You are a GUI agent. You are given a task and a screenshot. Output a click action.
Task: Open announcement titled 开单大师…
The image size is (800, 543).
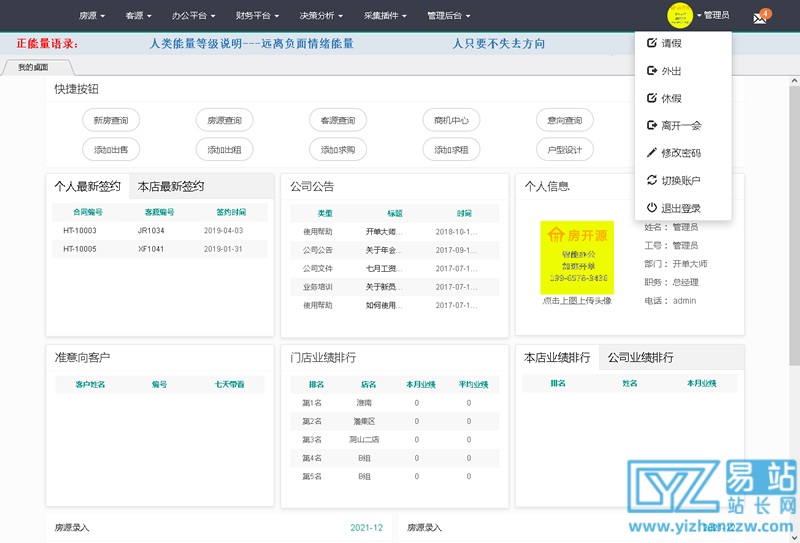point(384,232)
